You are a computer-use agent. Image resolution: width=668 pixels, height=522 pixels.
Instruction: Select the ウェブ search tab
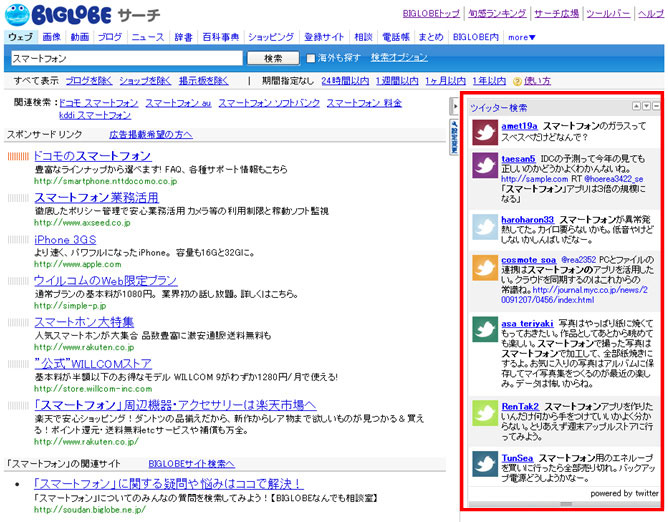point(20,37)
